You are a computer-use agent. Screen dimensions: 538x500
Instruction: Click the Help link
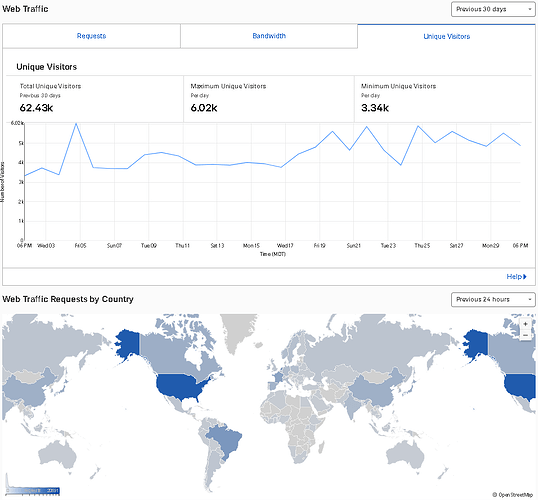coord(516,277)
